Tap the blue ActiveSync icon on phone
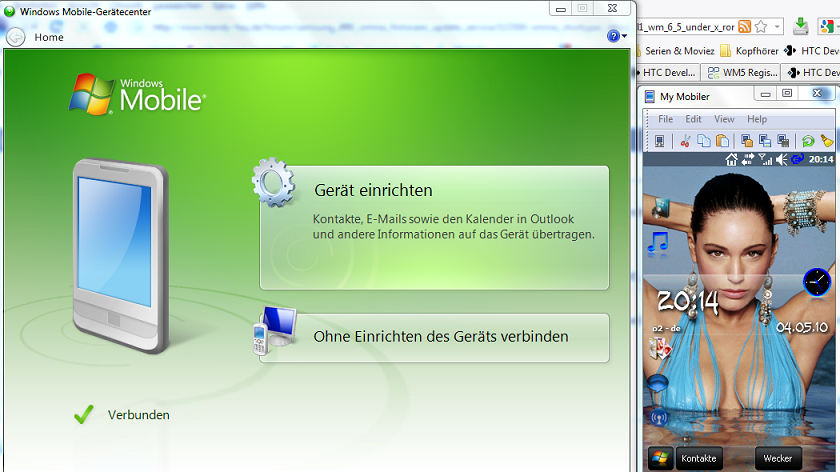 click(798, 159)
